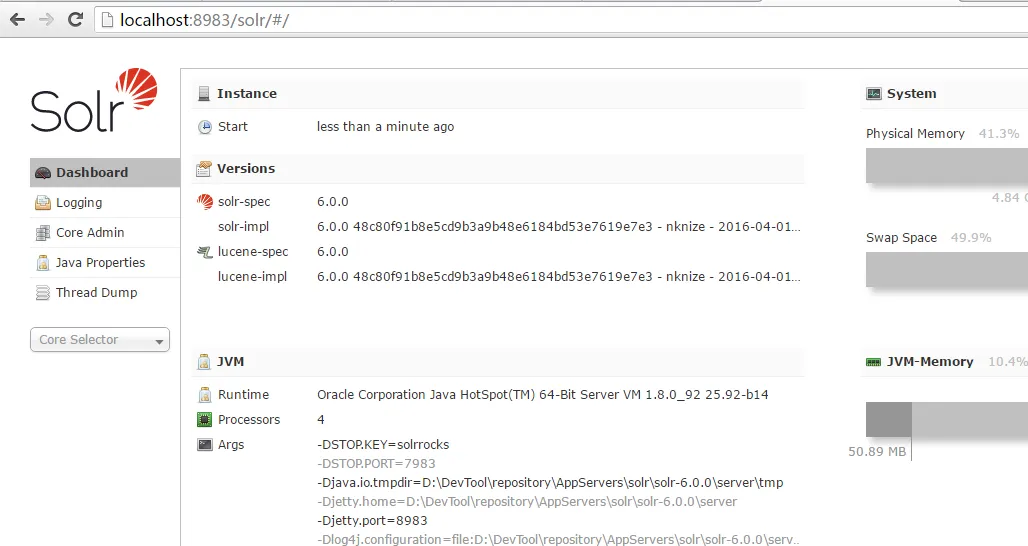Image resolution: width=1028 pixels, height=546 pixels.
Task: Click the -Djava.io.tmpdir argument line
Action: tap(550, 482)
